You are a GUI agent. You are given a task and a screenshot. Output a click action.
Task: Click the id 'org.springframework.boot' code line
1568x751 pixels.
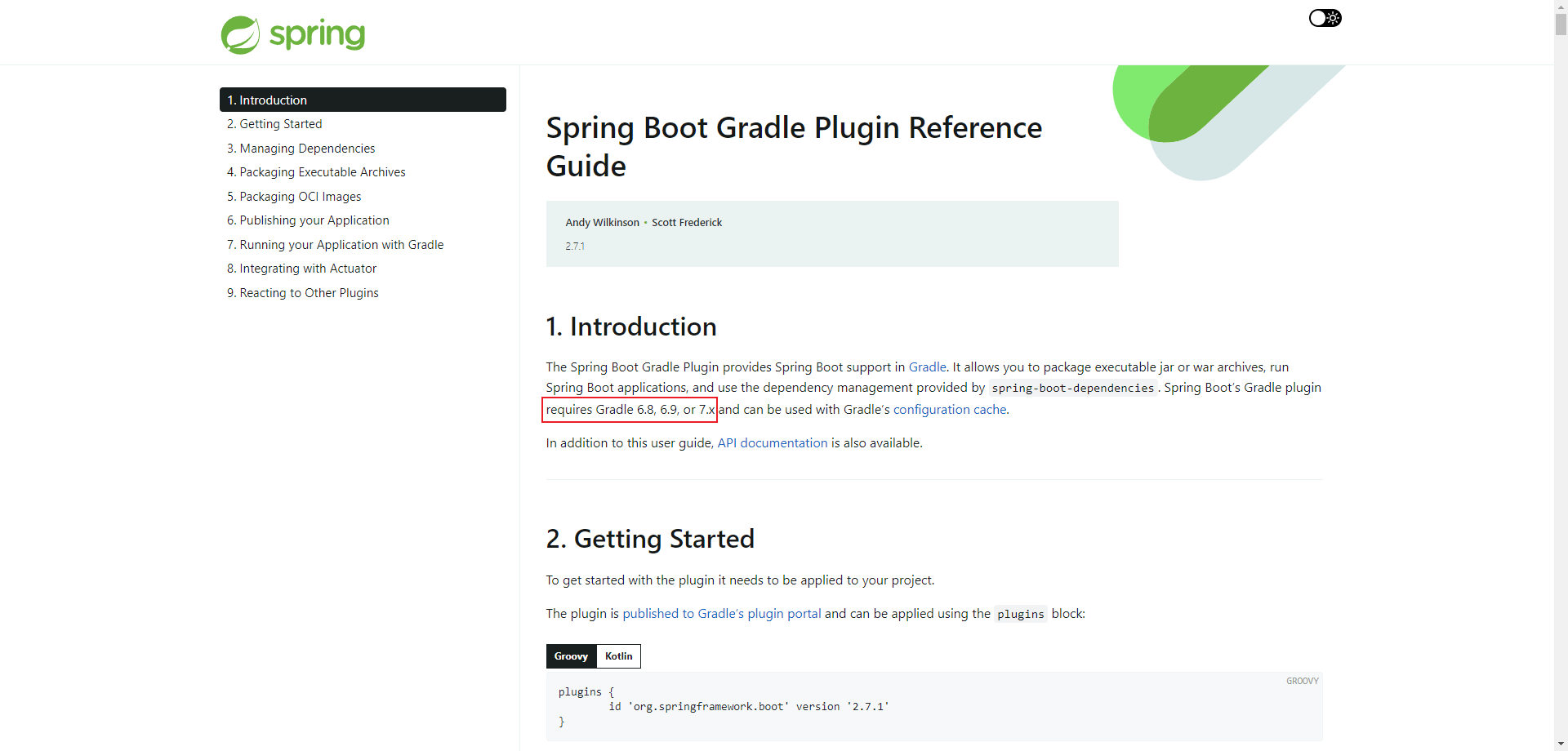coord(749,707)
